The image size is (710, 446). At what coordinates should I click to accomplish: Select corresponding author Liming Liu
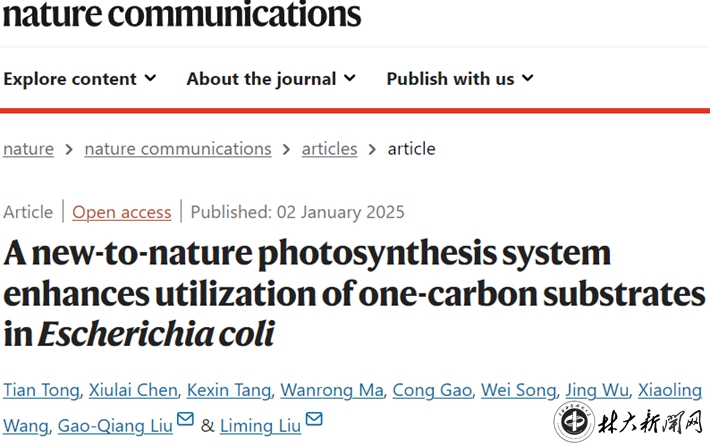pyautogui.click(x=260, y=425)
